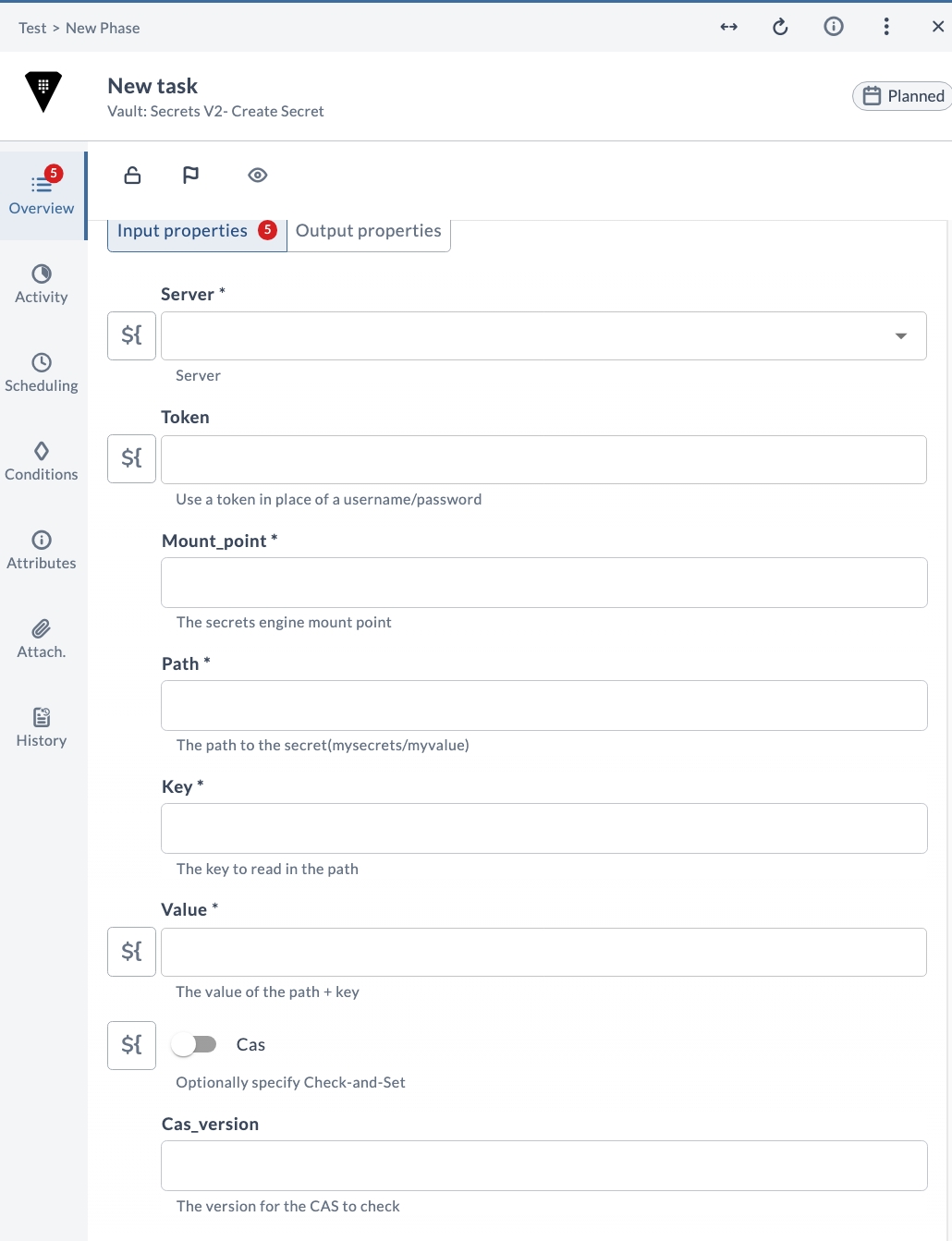
Task: Open the task info icon
Action: click(834, 27)
